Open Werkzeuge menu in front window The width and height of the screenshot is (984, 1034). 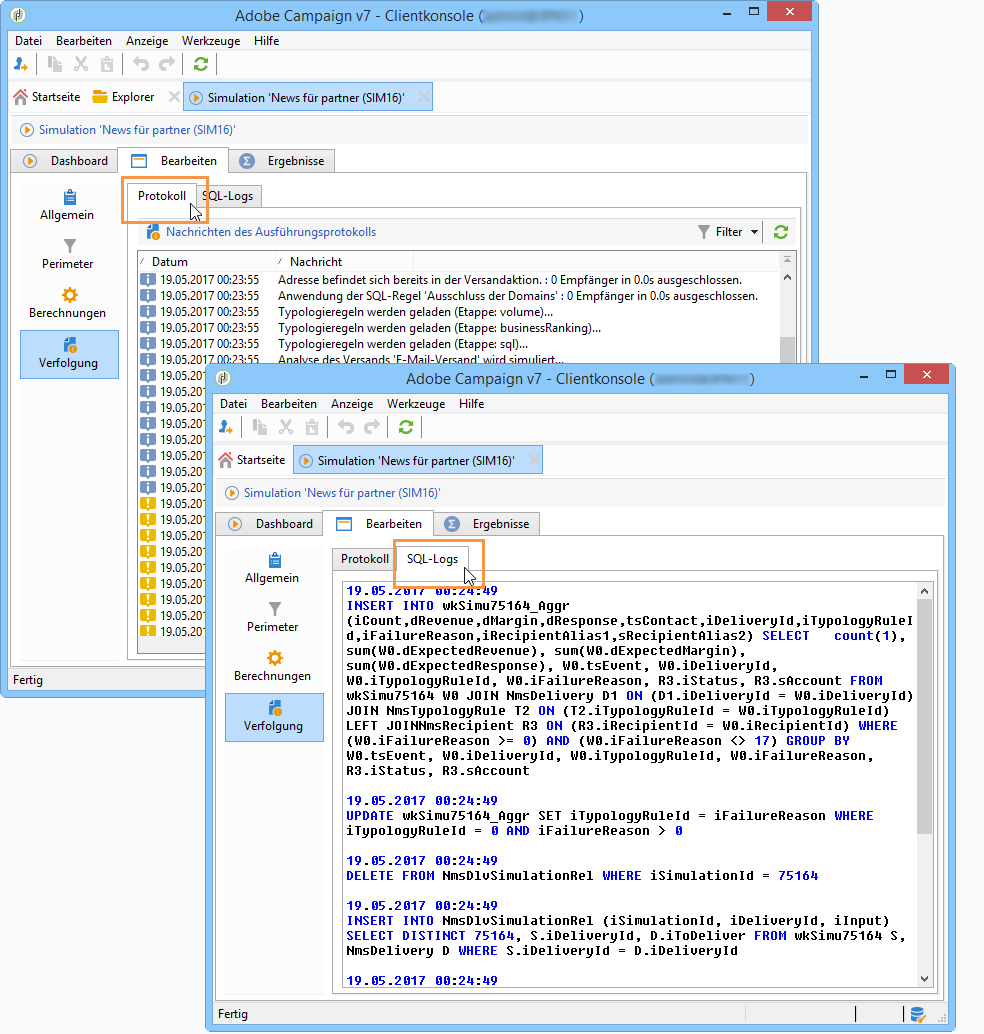click(415, 404)
